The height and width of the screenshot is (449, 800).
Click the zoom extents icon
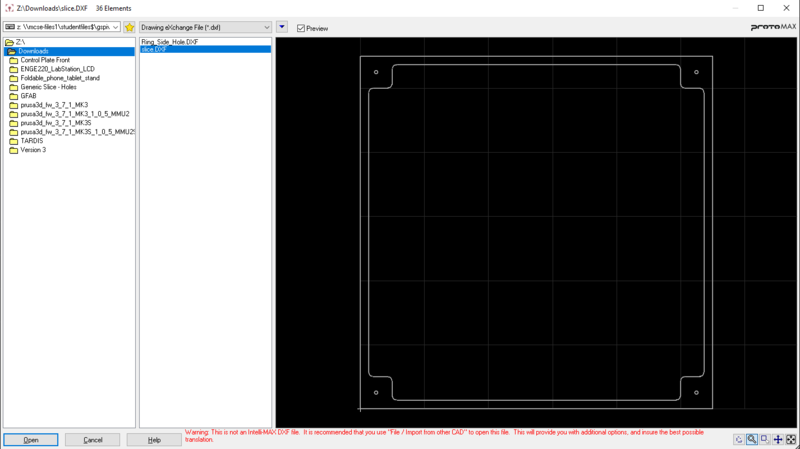(x=791, y=439)
